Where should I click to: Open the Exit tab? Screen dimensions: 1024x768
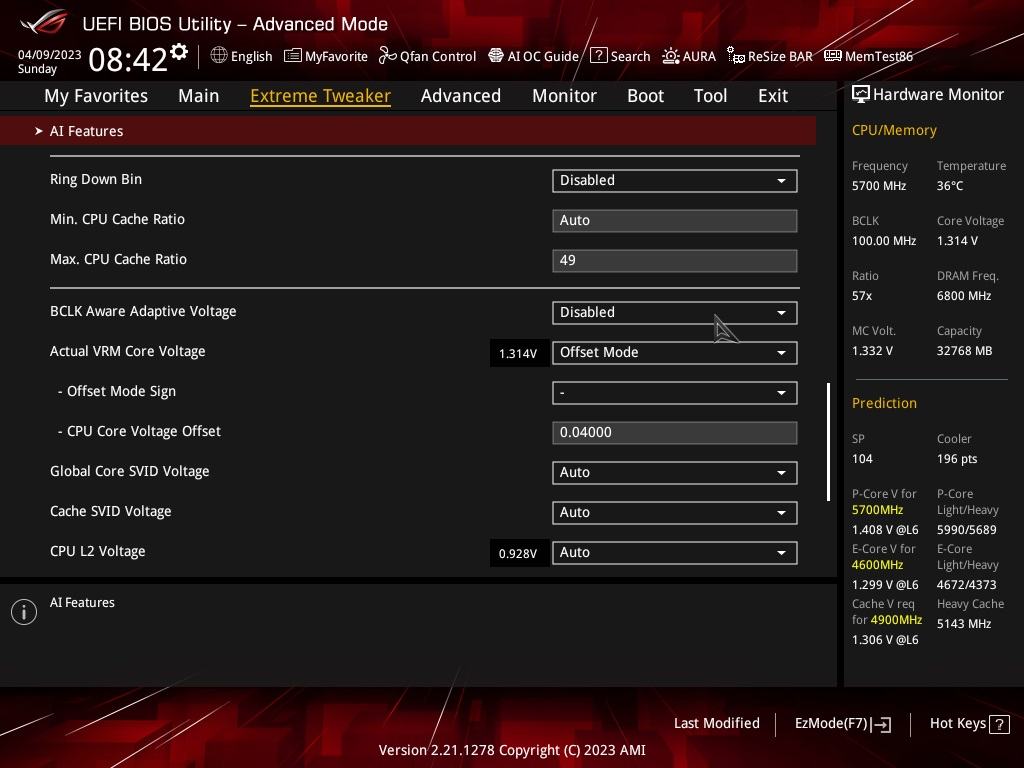click(x=773, y=96)
